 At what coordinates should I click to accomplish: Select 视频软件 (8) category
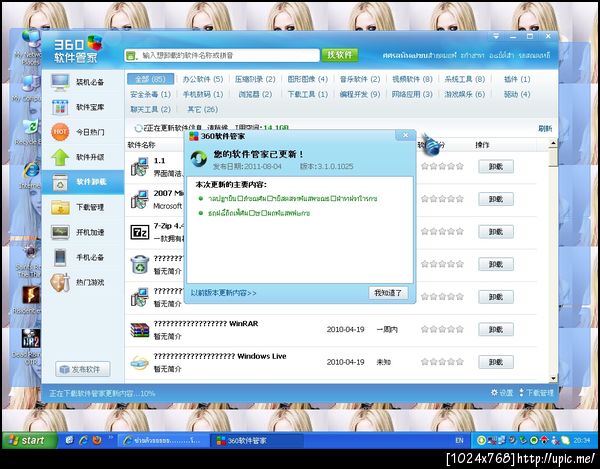coord(412,79)
